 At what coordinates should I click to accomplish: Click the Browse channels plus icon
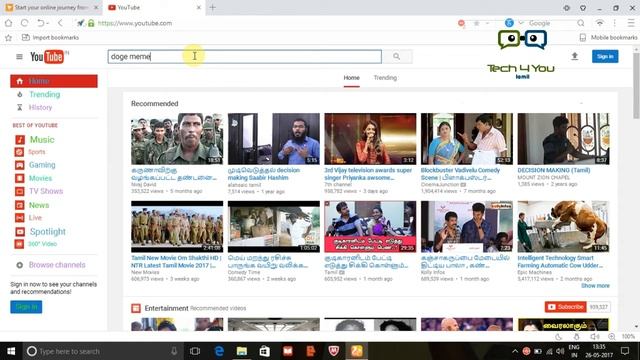pyautogui.click(x=20, y=265)
